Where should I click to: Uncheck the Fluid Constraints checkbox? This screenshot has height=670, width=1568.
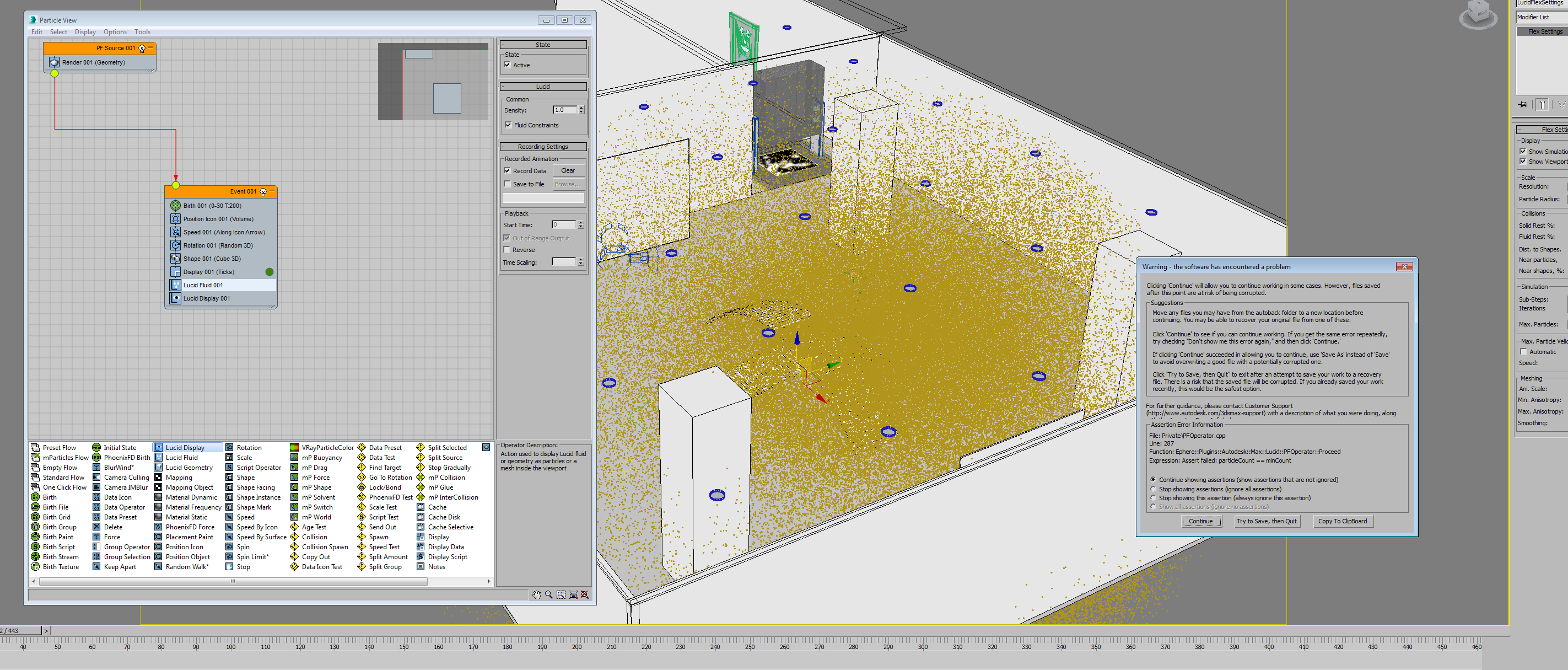coord(508,125)
